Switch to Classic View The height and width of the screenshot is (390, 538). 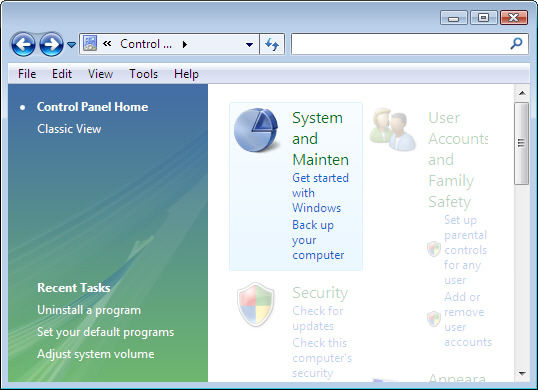coord(69,129)
